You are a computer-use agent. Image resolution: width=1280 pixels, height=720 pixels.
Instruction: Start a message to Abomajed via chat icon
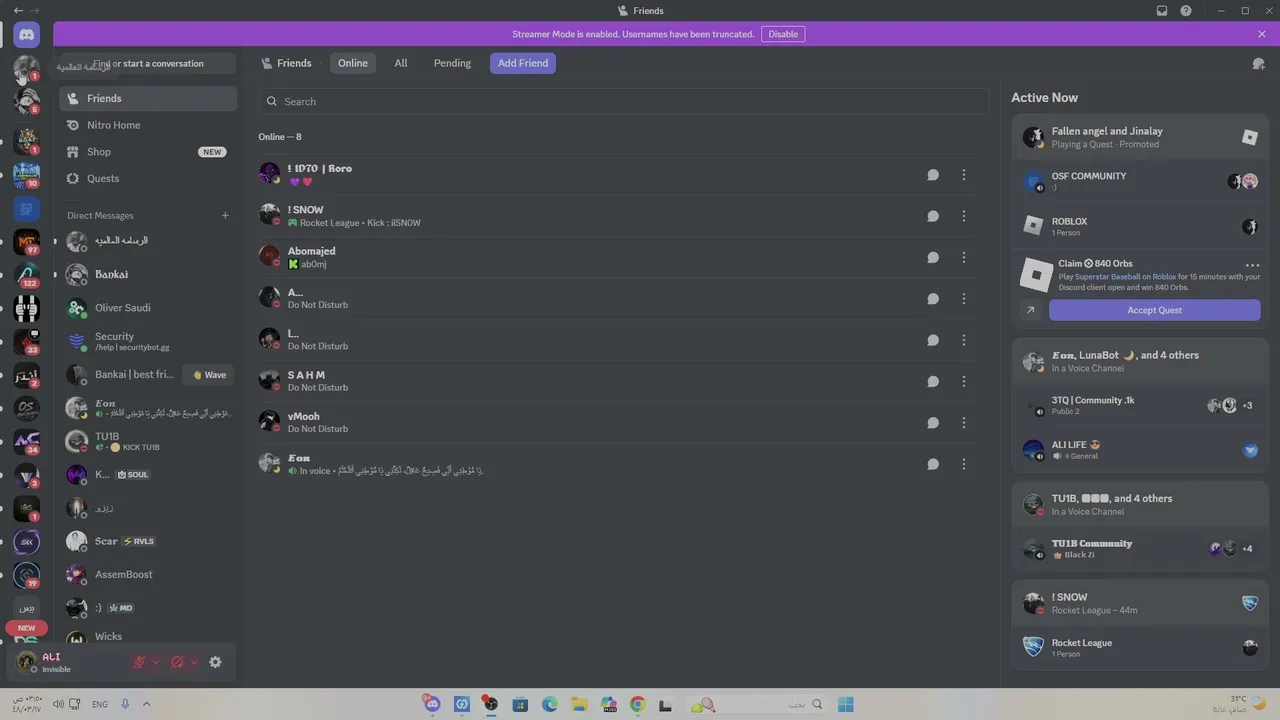point(933,257)
